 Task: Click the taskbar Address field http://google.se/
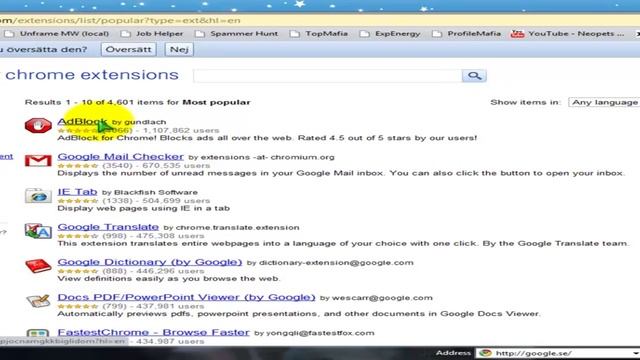tap(557, 353)
